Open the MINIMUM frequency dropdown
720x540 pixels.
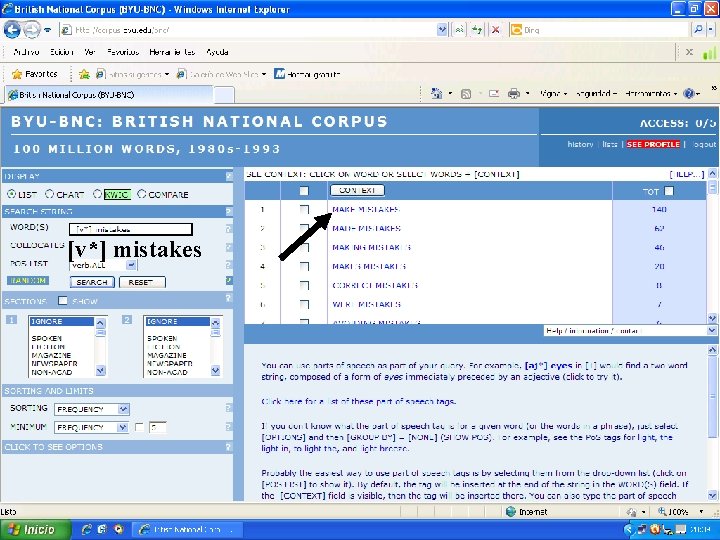tap(123, 427)
